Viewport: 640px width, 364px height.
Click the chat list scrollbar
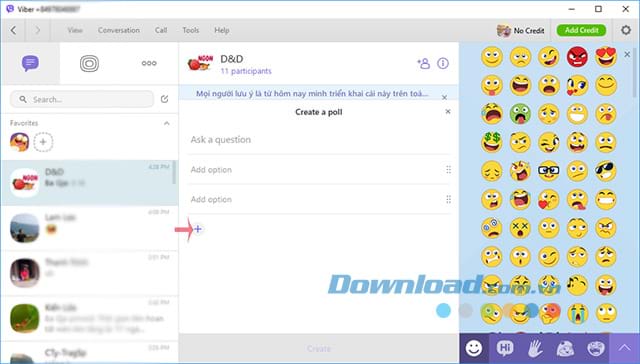(x=175, y=172)
